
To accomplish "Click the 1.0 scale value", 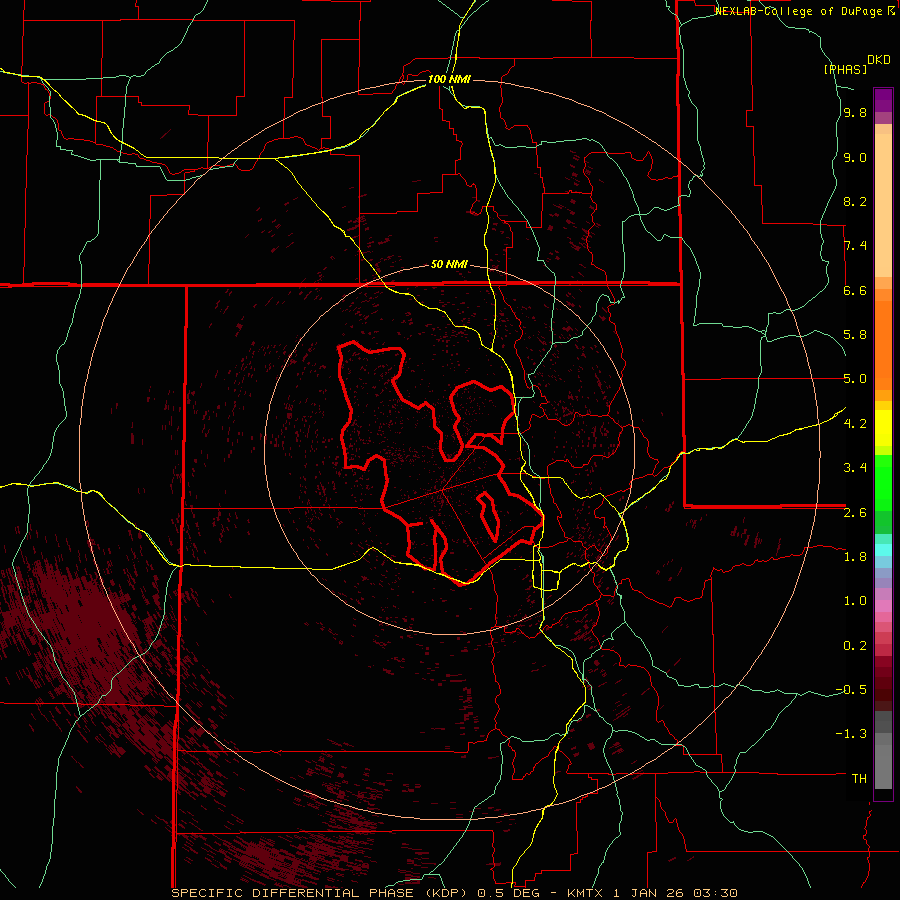I will (x=855, y=601).
